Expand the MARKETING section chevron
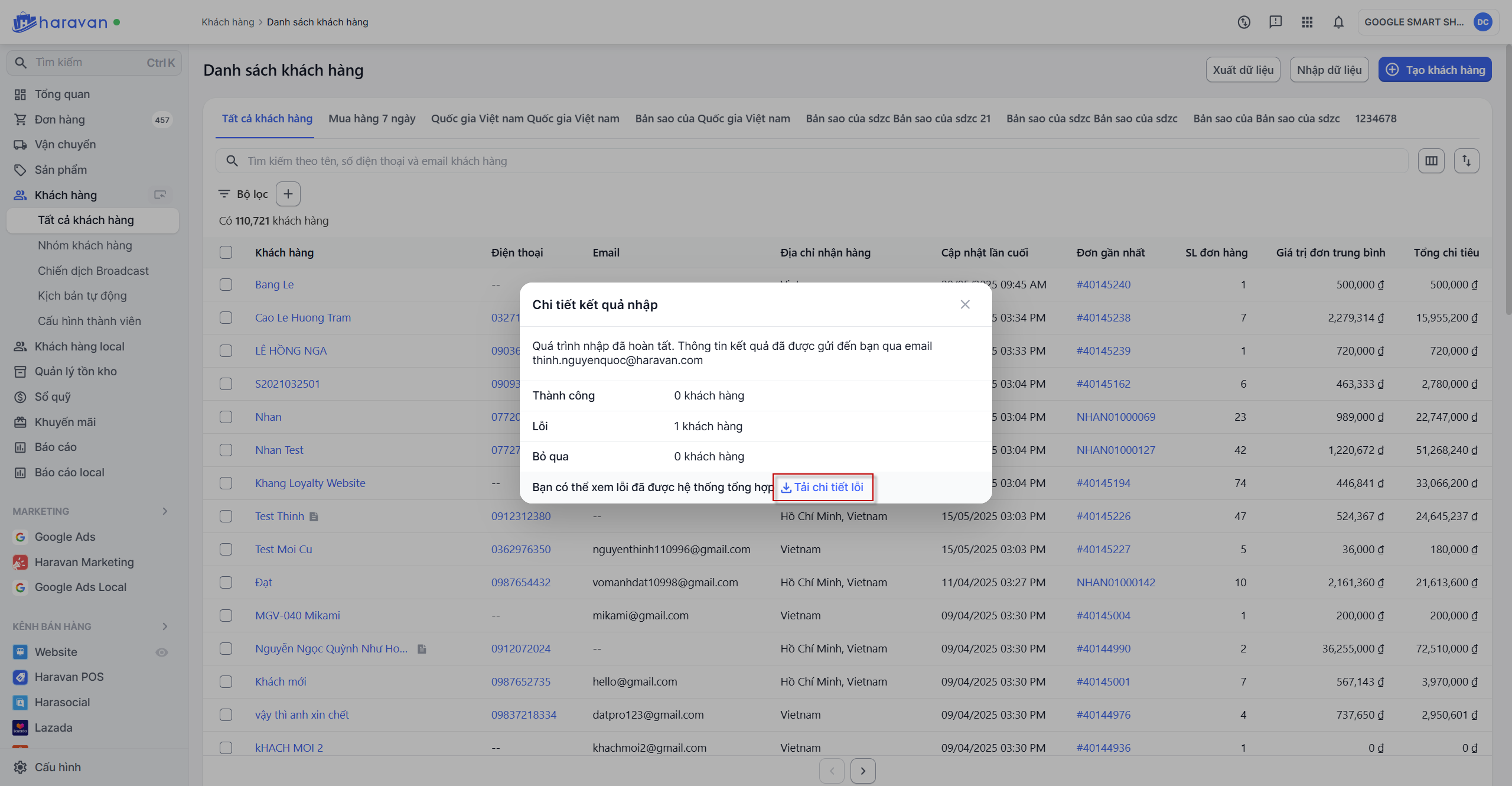This screenshot has height=786, width=1512. (x=165, y=511)
